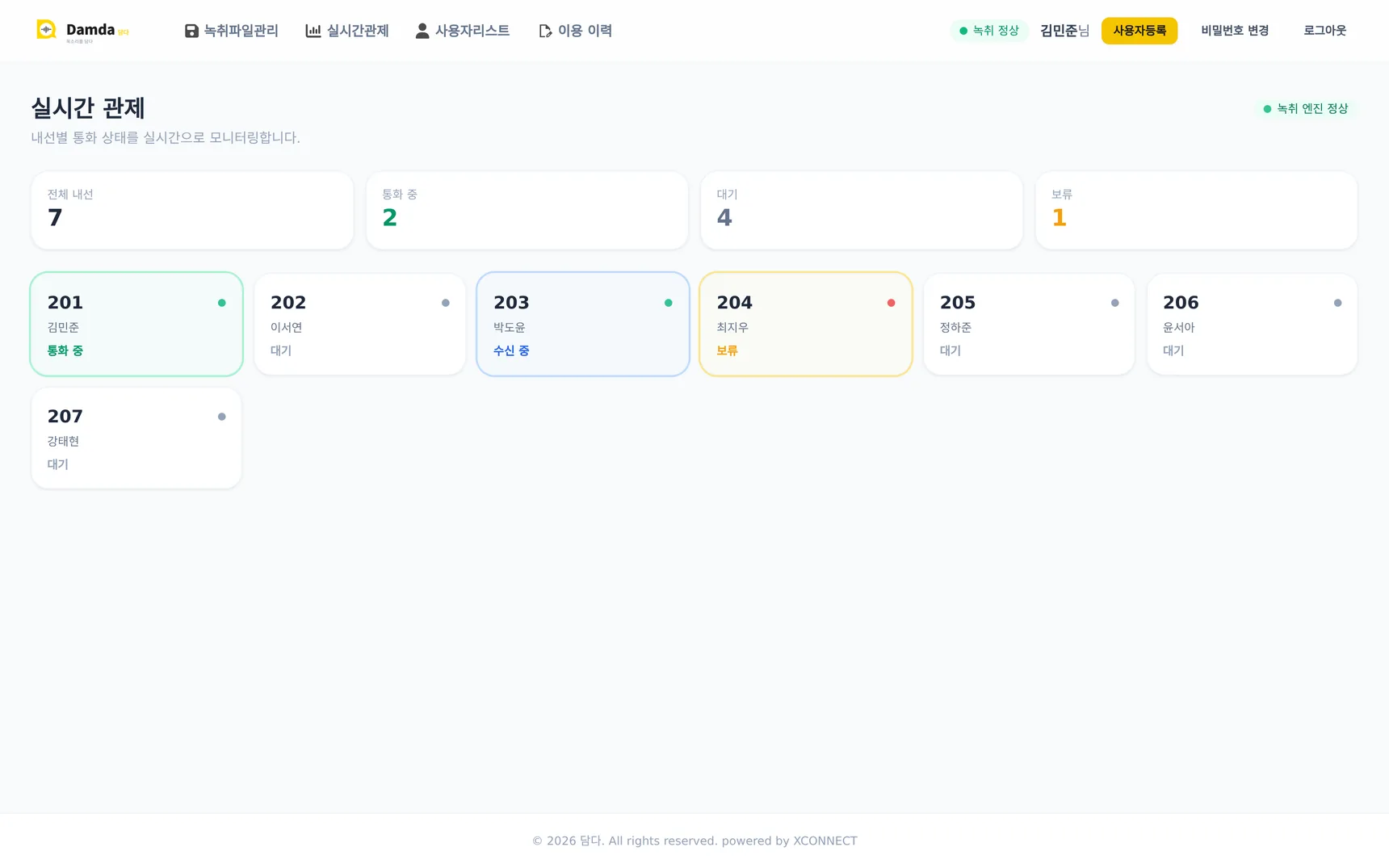Click name 정하준 on card 205
The image size is (1389, 868).
coord(955,328)
